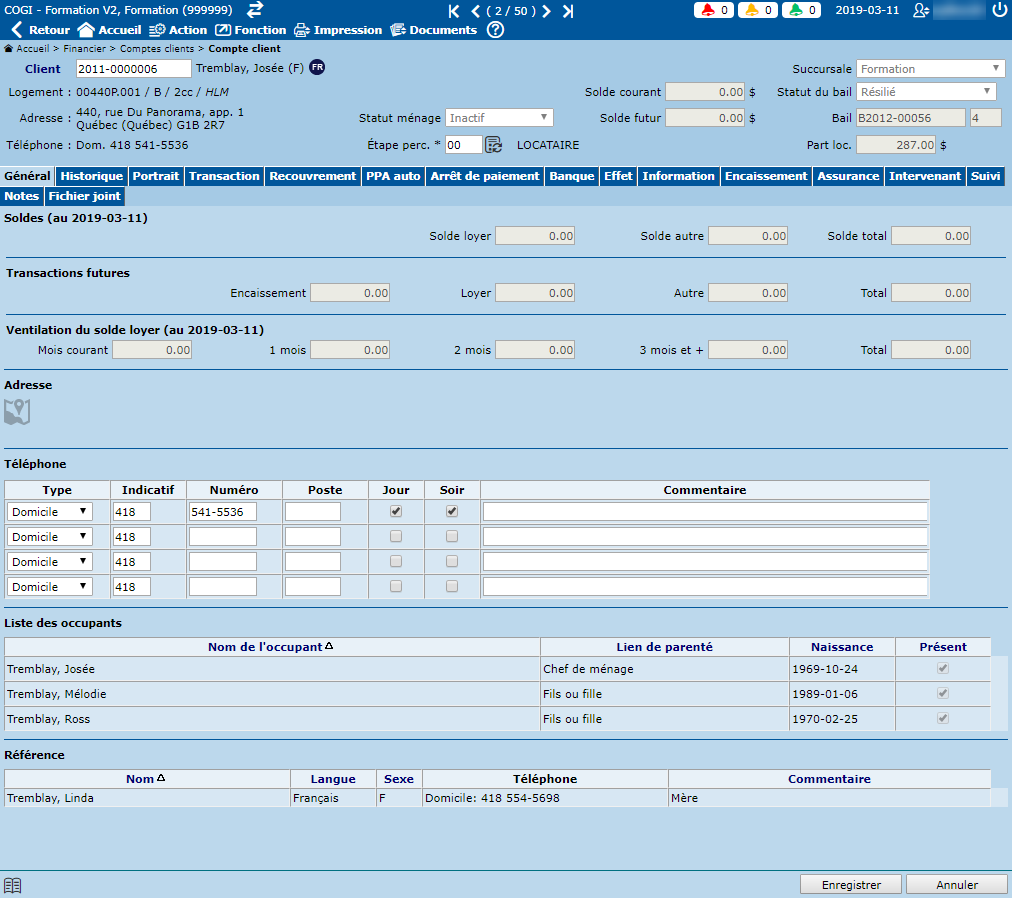Open the Encaissement tab
This screenshot has height=898, width=1012.
766,176
